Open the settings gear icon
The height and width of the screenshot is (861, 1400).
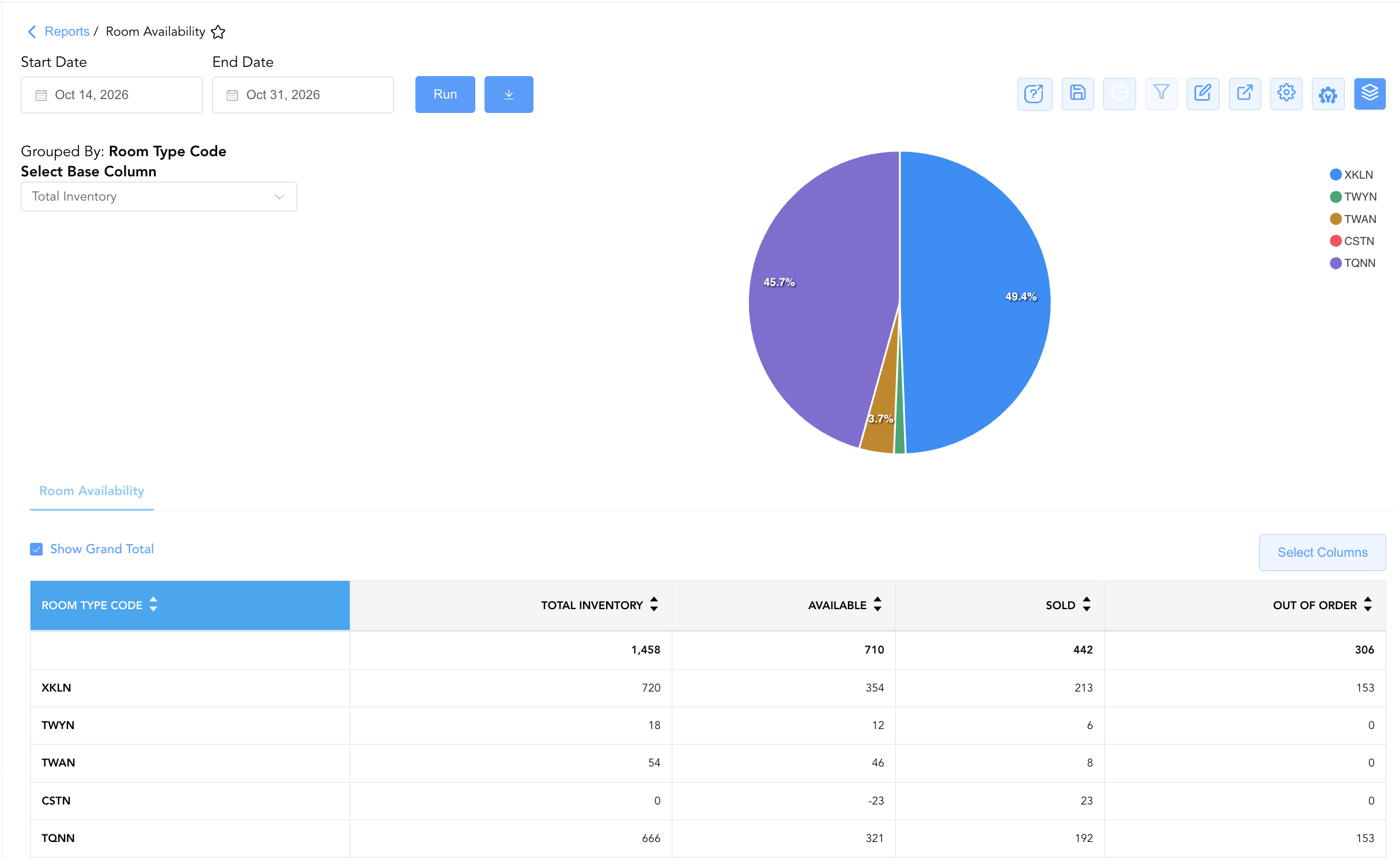coord(1286,94)
